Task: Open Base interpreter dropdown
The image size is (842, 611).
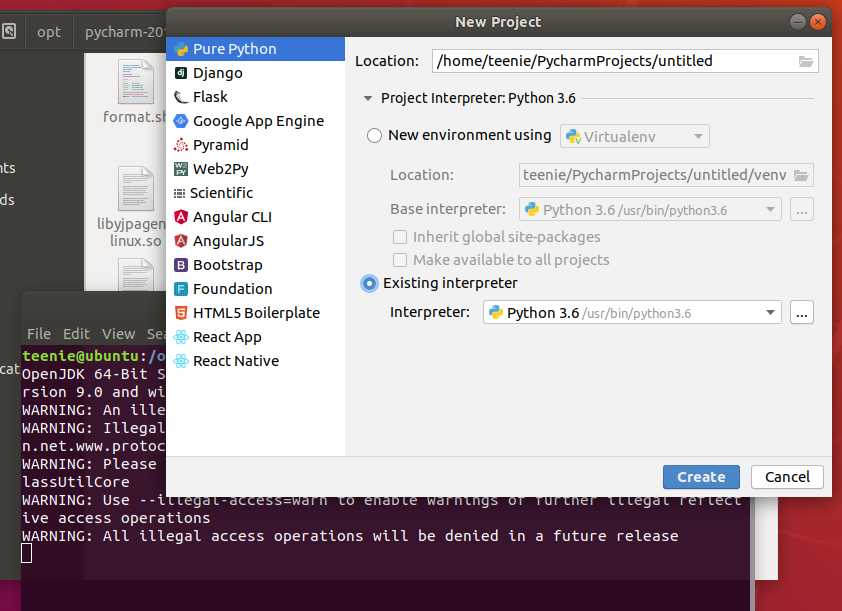Action: coord(650,210)
